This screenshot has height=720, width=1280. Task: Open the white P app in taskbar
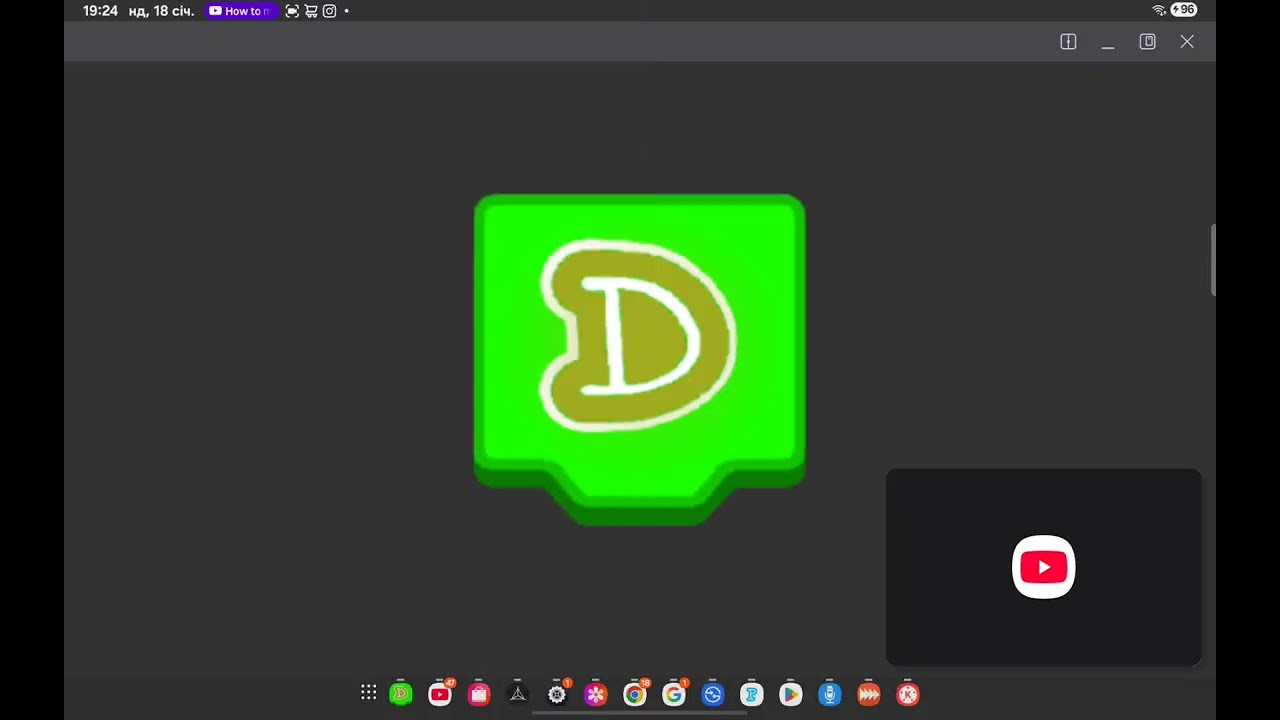coord(752,693)
